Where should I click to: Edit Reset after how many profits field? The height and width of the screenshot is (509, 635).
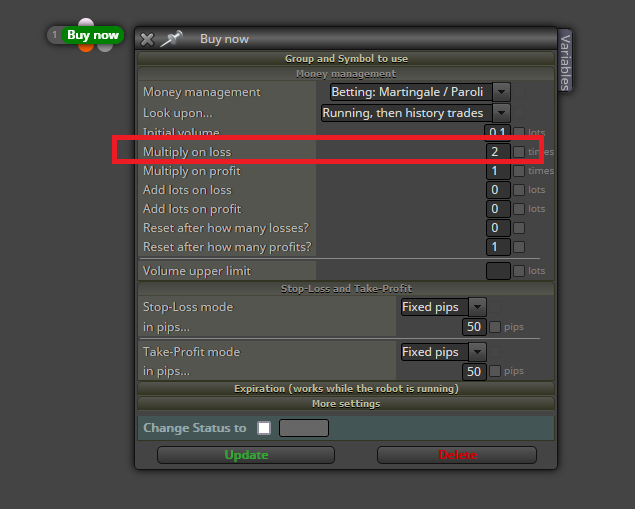click(498, 247)
